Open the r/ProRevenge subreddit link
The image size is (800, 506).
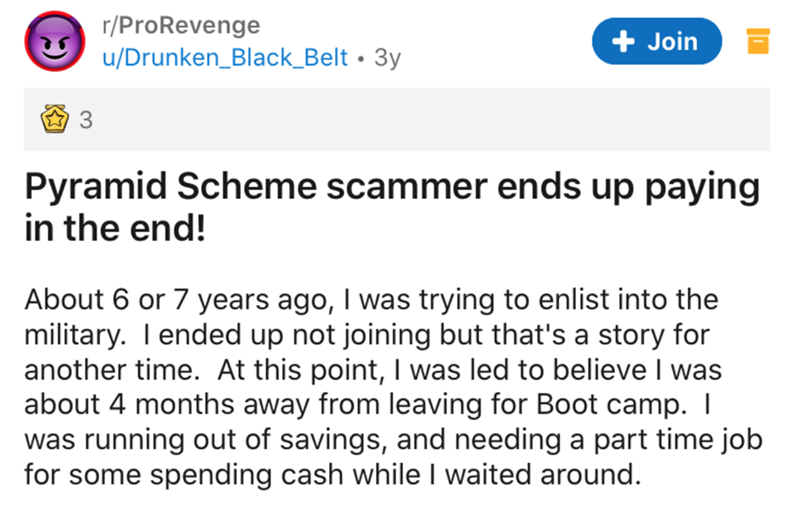coord(180,23)
